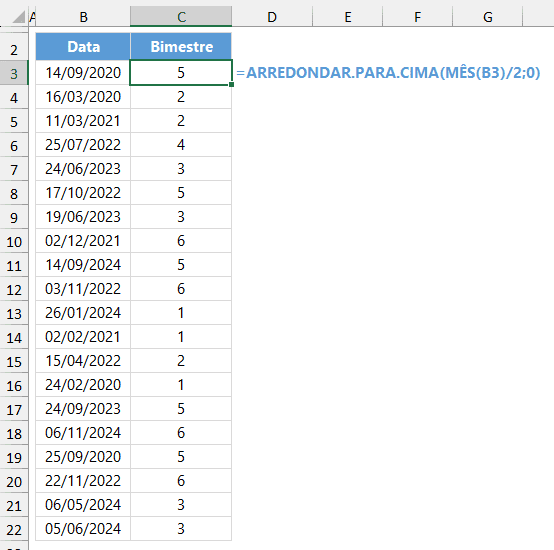The width and height of the screenshot is (554, 550).
Task: Click Bimestre value 6 in row 18
Action: pyautogui.click(x=181, y=433)
